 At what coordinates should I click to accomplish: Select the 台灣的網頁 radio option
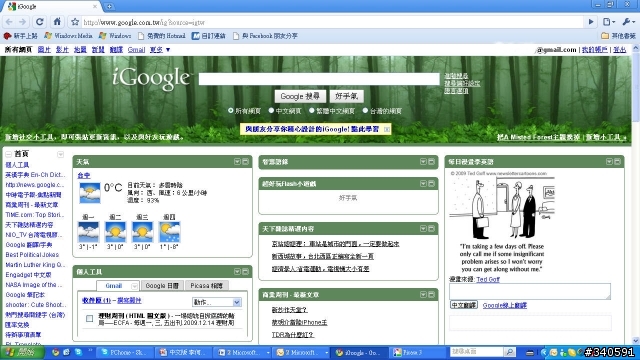coord(365,111)
